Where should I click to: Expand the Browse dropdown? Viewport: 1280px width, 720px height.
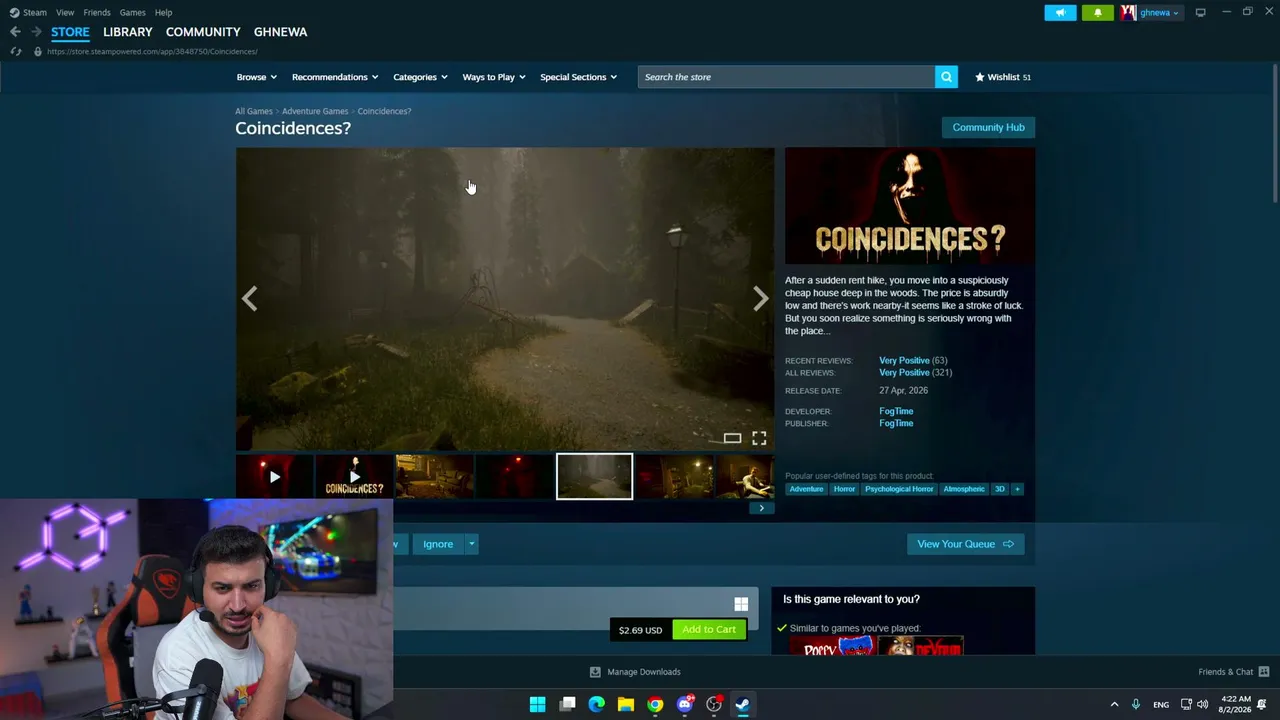point(256,77)
